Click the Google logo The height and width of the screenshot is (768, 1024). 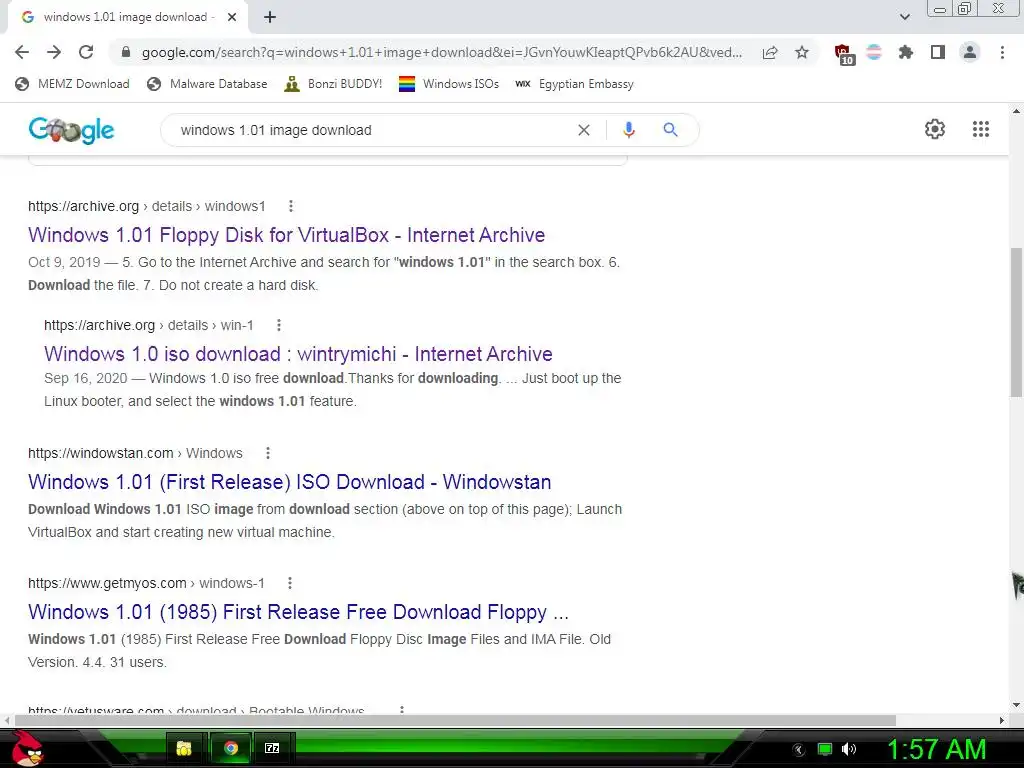[x=71, y=130]
